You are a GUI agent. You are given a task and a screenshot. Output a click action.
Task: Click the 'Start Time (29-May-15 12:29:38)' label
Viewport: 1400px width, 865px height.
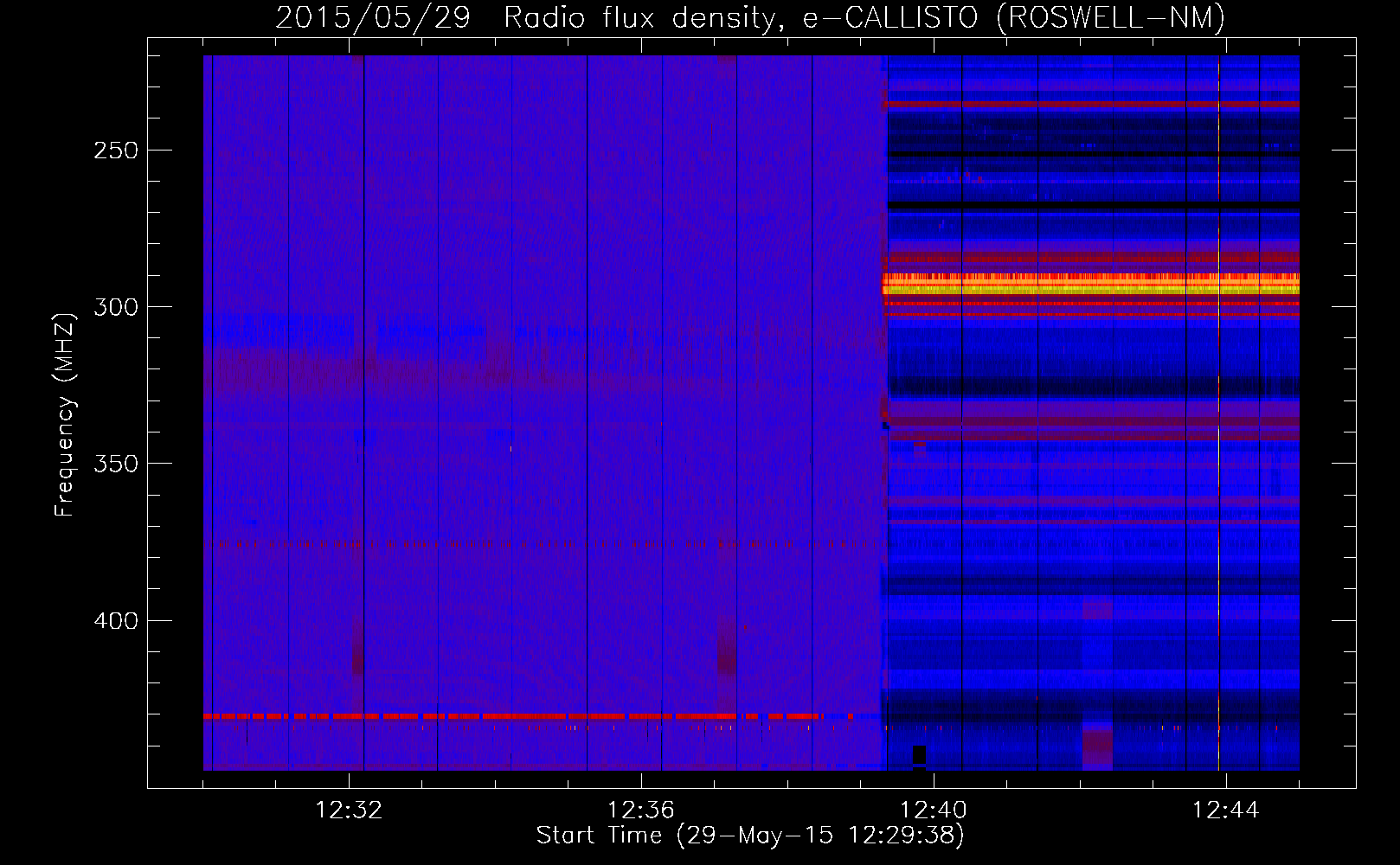(x=750, y=836)
